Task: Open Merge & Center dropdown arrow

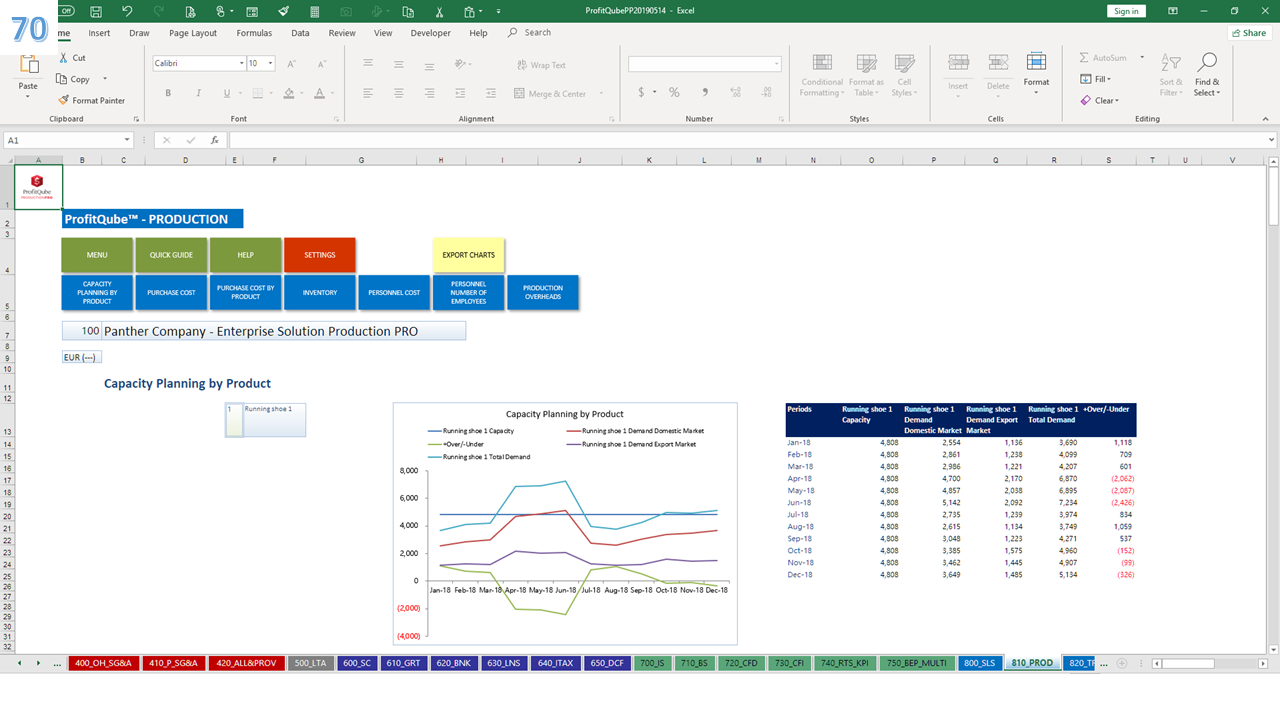Action: [602, 93]
